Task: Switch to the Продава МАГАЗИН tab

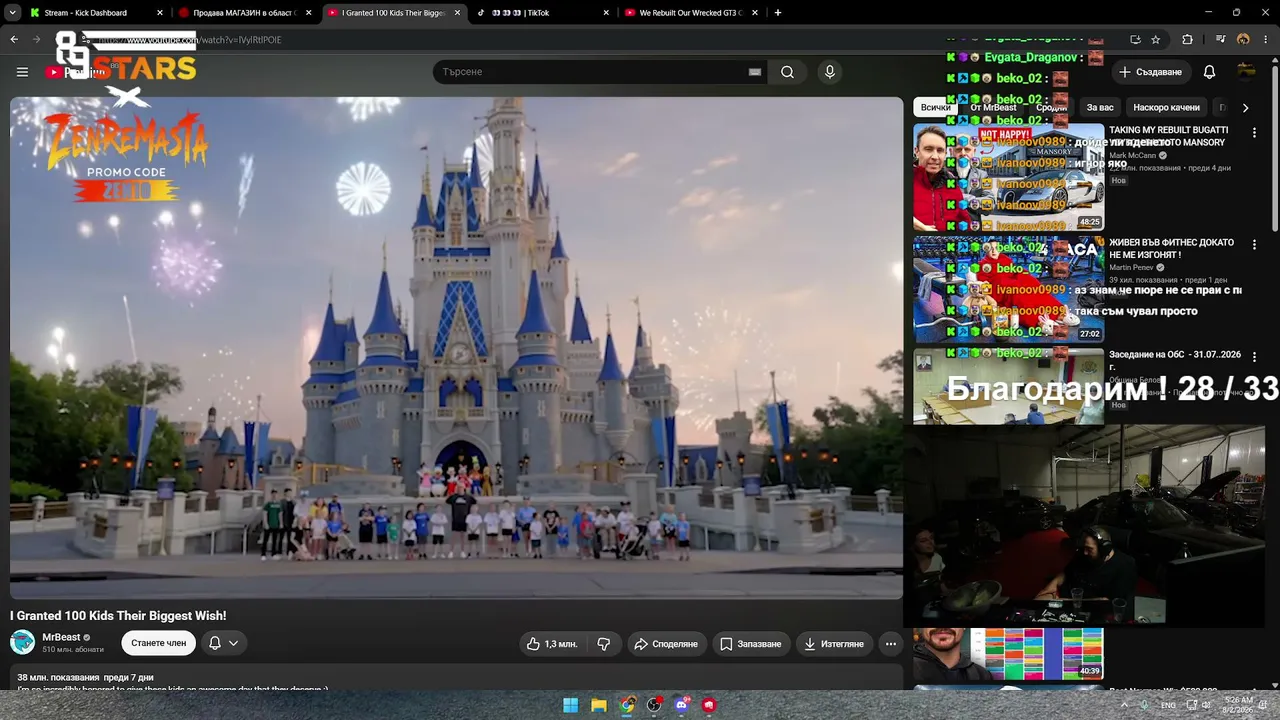Action: 245,13
